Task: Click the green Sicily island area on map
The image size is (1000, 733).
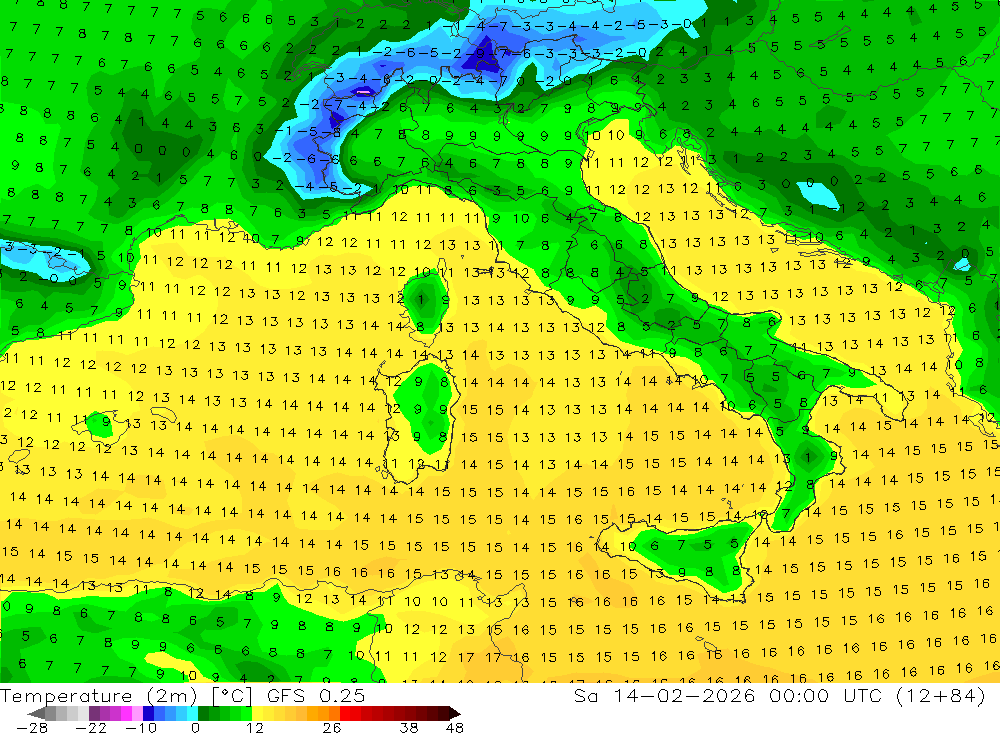Action: point(698,554)
